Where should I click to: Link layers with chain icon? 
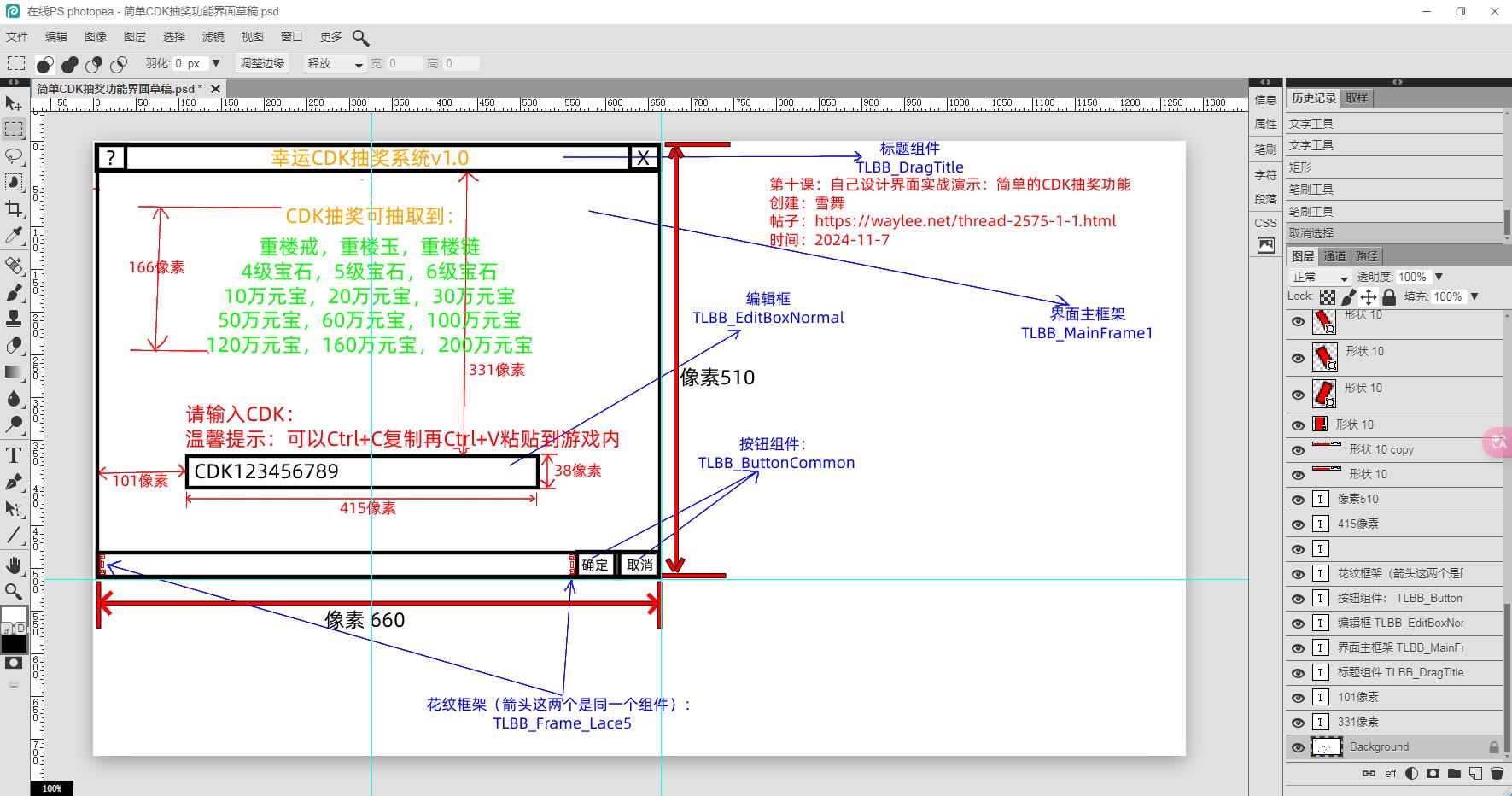1369,773
